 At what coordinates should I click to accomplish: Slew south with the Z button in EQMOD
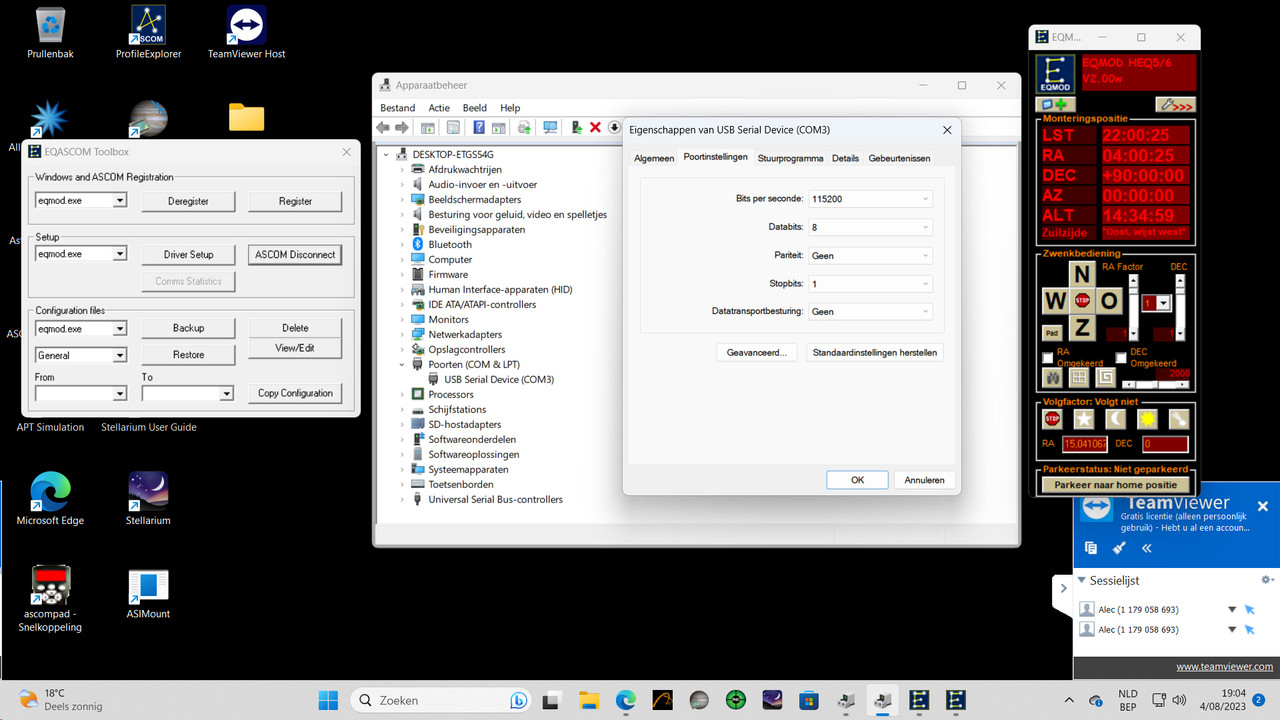pos(1082,327)
